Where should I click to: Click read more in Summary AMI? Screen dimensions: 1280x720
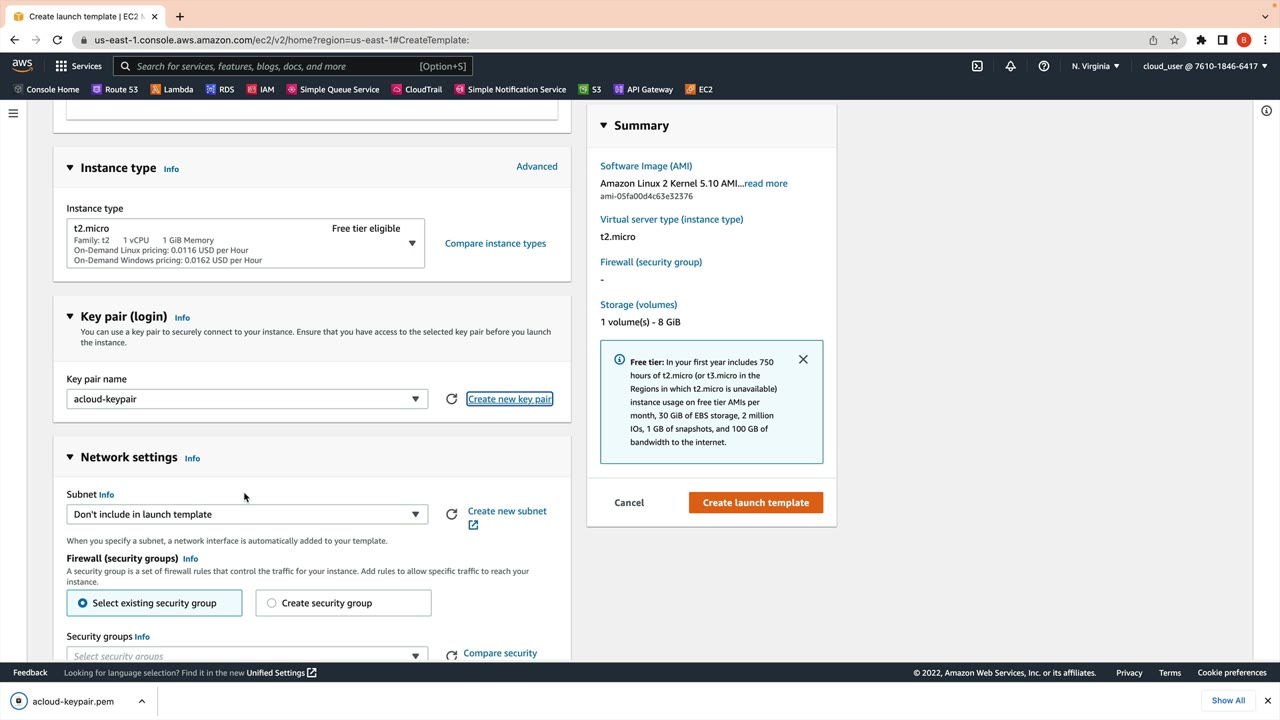(x=766, y=184)
